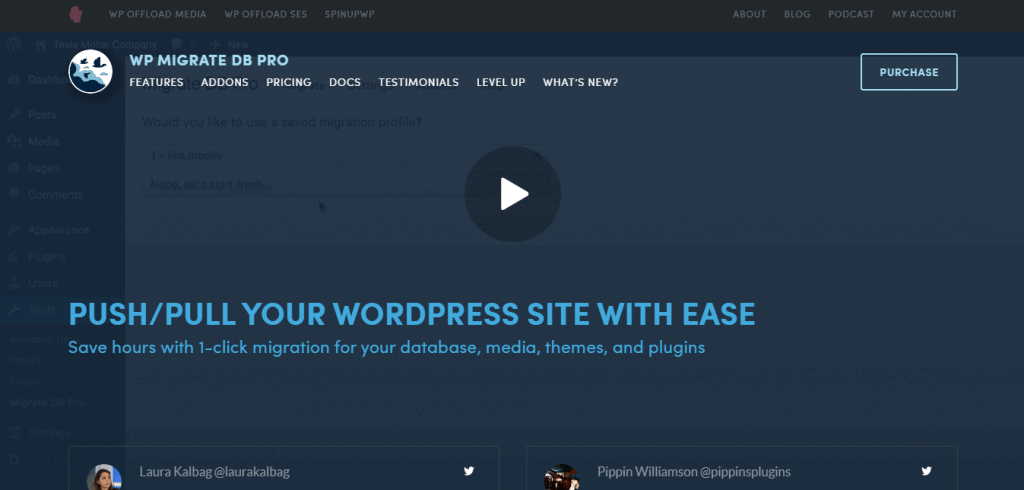Open WP Offload Media link
The image size is (1024, 490).
click(157, 14)
